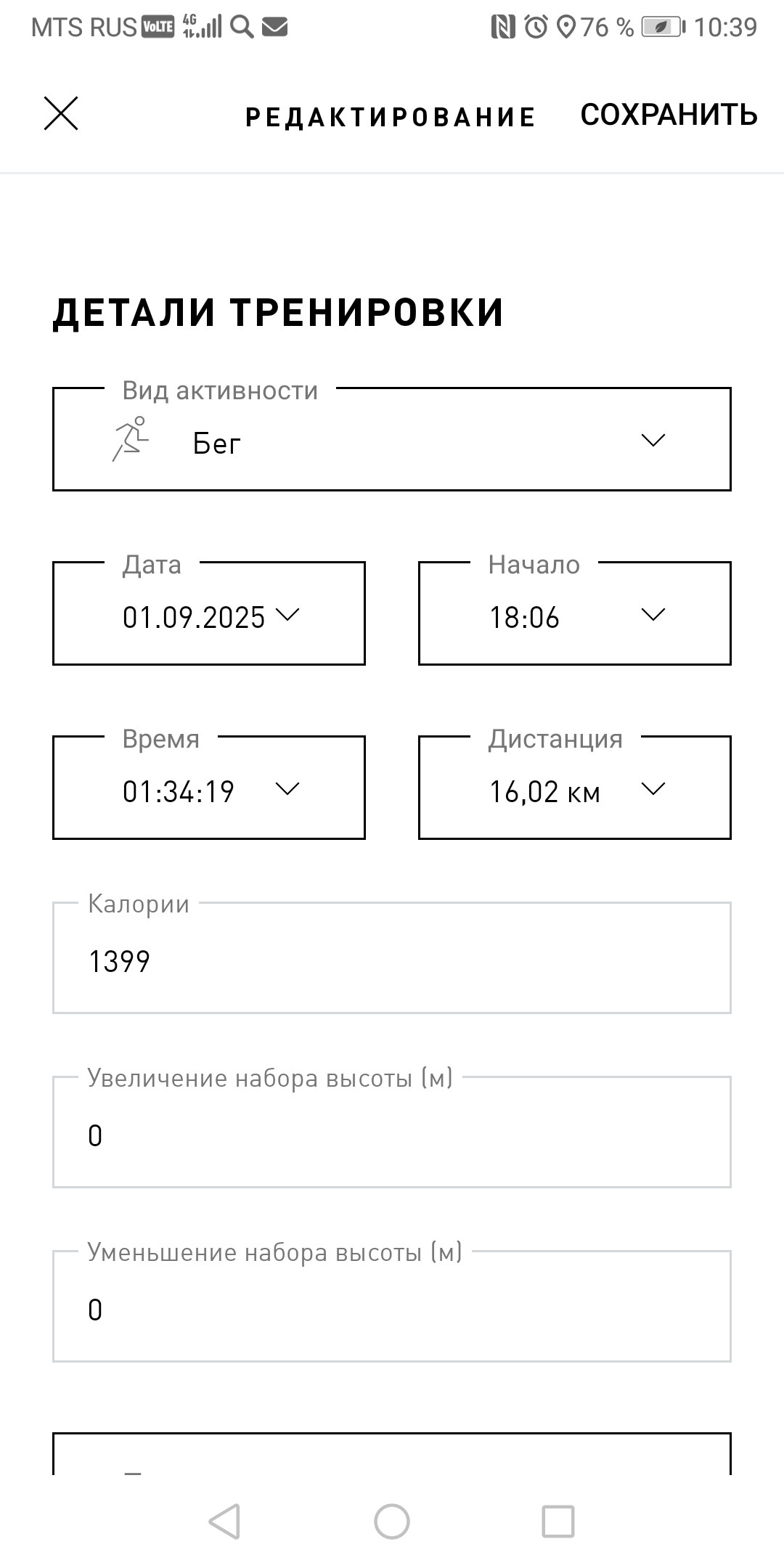The image size is (784, 1568).
Task: Go back using the triangle navigation button
Action: tap(224, 1521)
